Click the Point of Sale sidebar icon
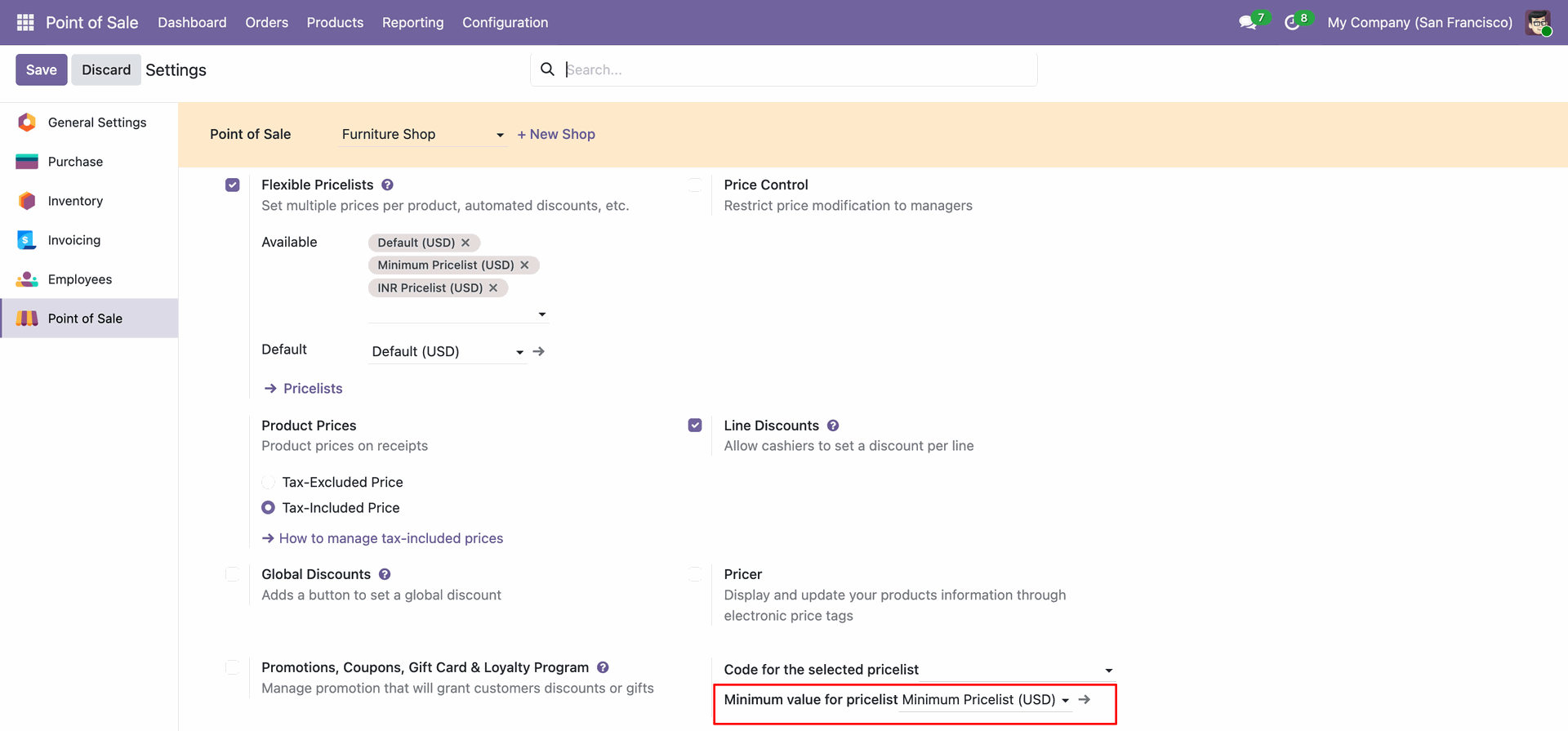The width and height of the screenshot is (1568, 731). click(27, 319)
